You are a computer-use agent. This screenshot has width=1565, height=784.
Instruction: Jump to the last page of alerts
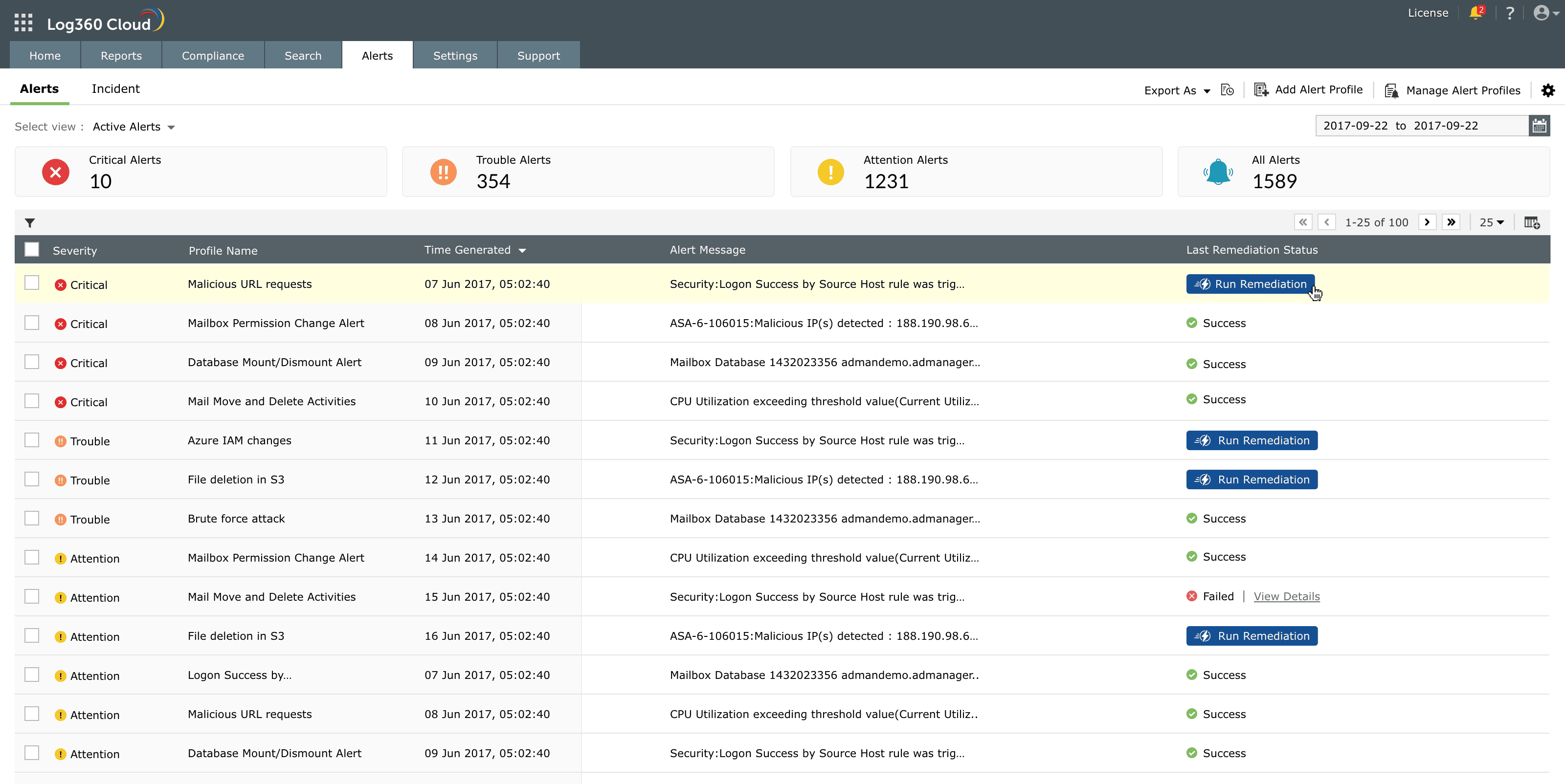(1452, 222)
